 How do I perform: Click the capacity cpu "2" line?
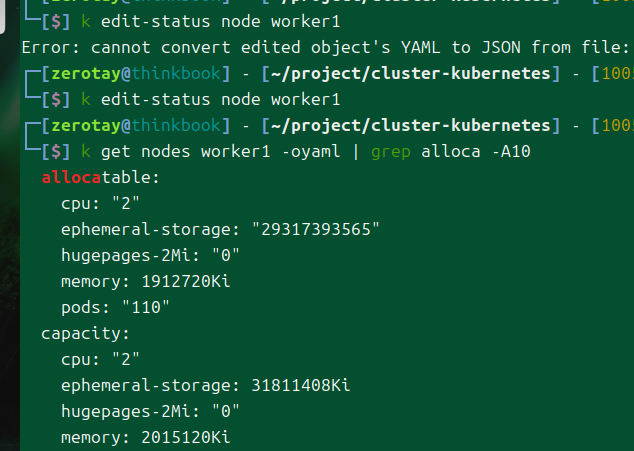click(100, 360)
